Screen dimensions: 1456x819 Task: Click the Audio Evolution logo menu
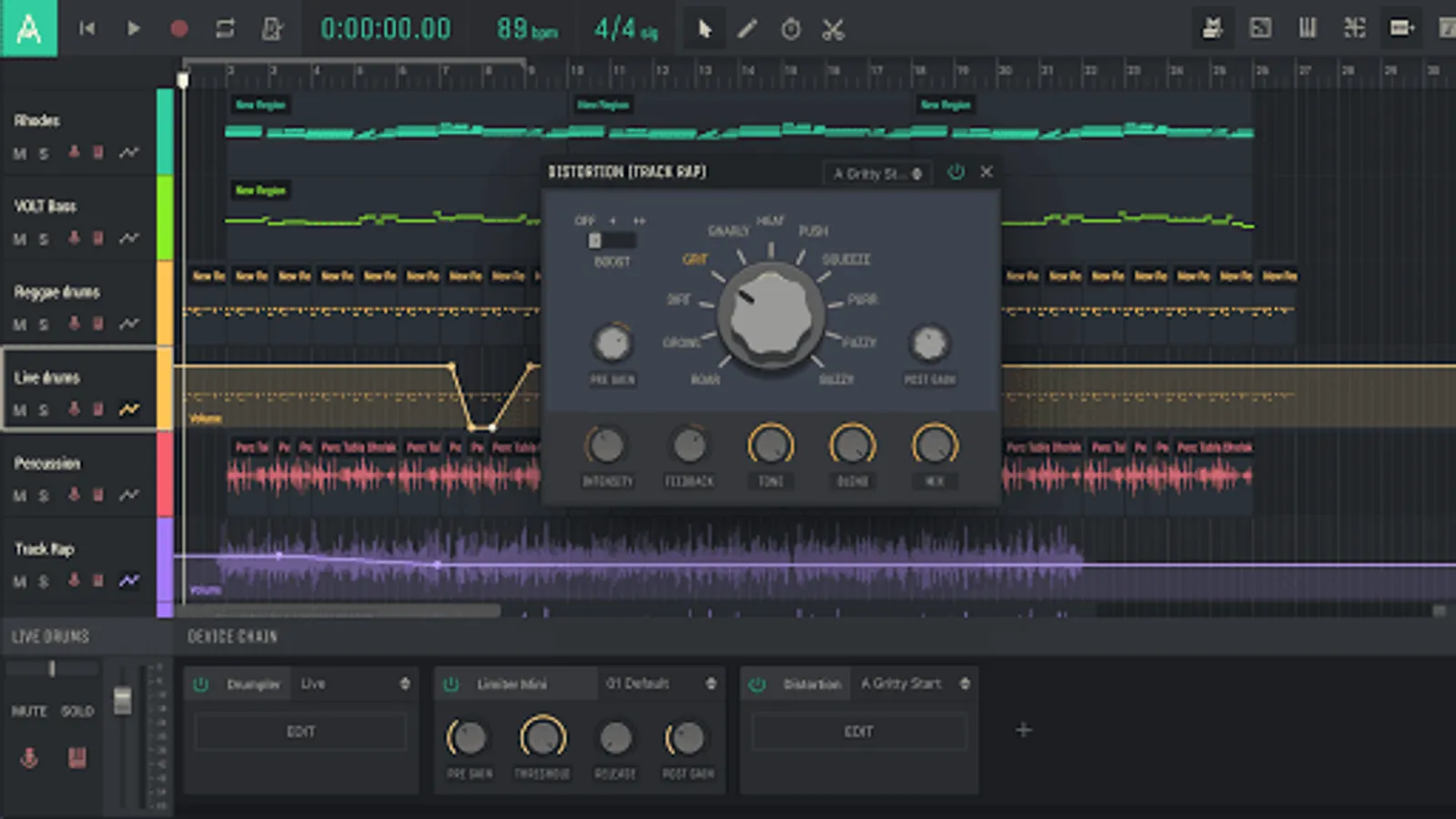pos(28,29)
